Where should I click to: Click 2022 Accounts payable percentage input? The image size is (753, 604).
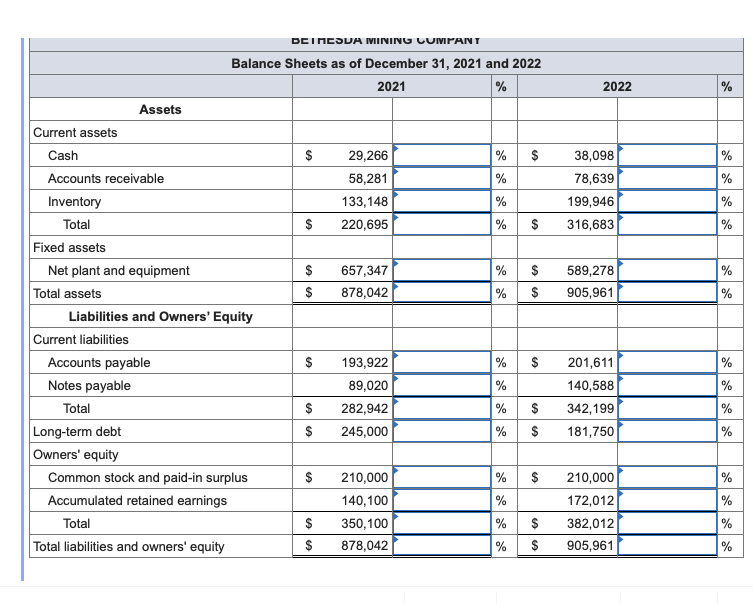click(x=667, y=362)
